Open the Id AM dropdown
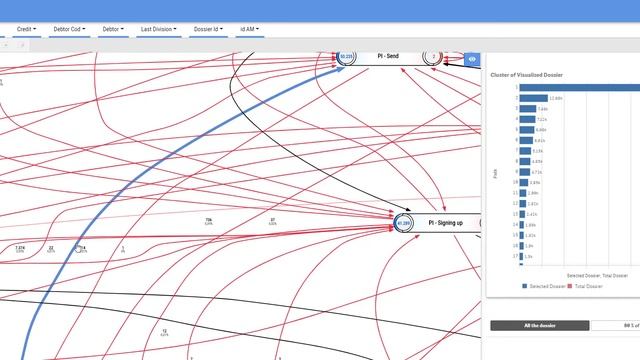 (249, 29)
